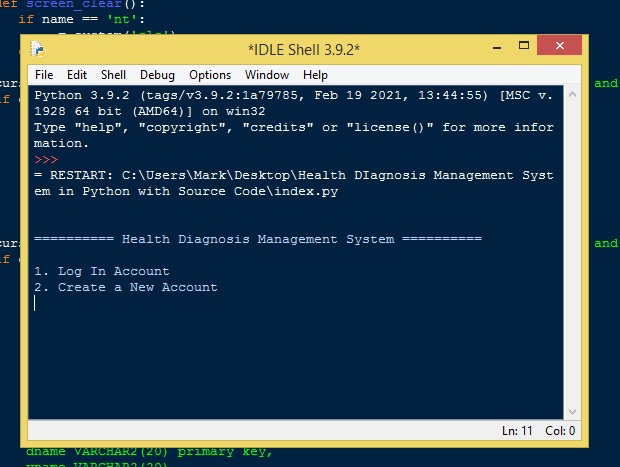Open the Debug menu
Screen dimensions: 620x467
coord(157,75)
